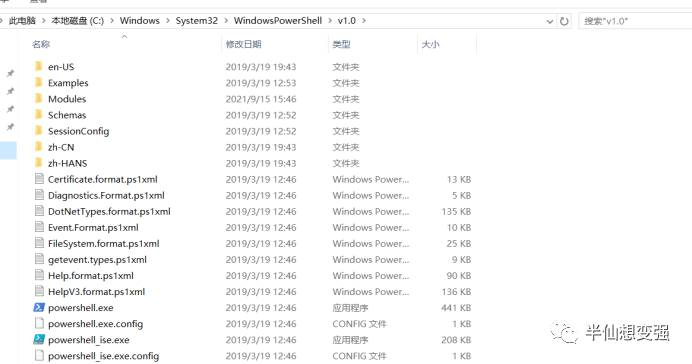Image resolution: width=692 pixels, height=364 pixels.
Task: Go to System32 in breadcrumb
Action: [197, 21]
